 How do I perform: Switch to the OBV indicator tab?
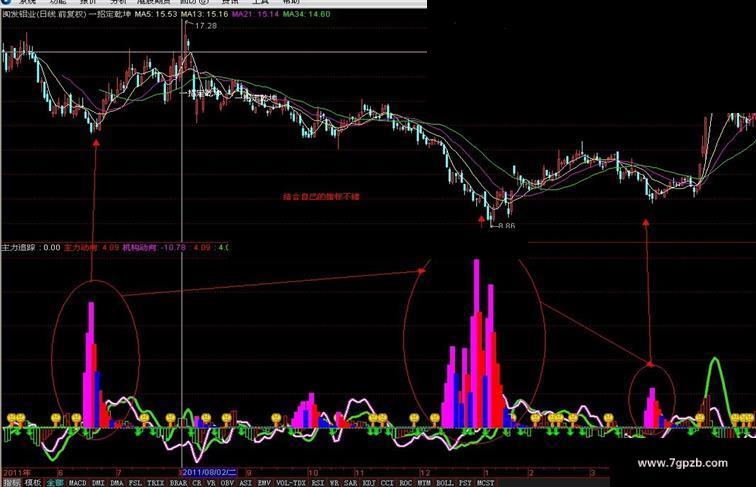227,483
